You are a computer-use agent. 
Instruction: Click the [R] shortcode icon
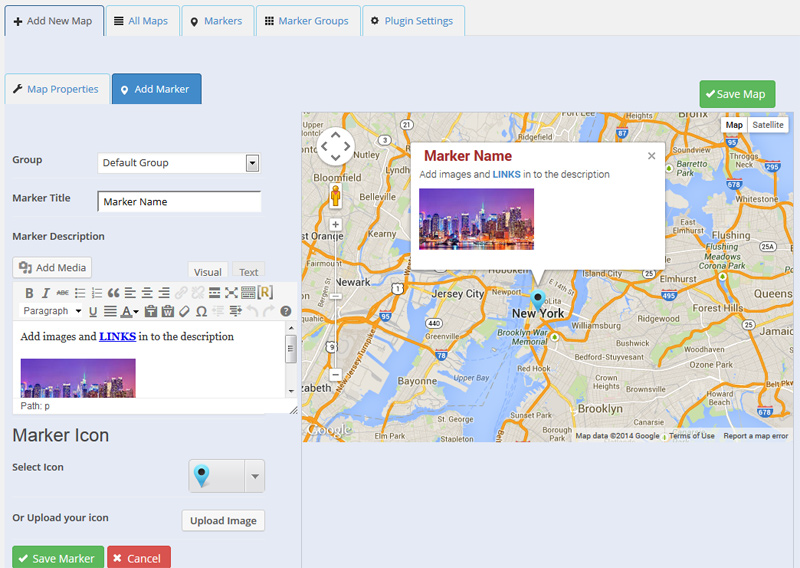(265, 292)
